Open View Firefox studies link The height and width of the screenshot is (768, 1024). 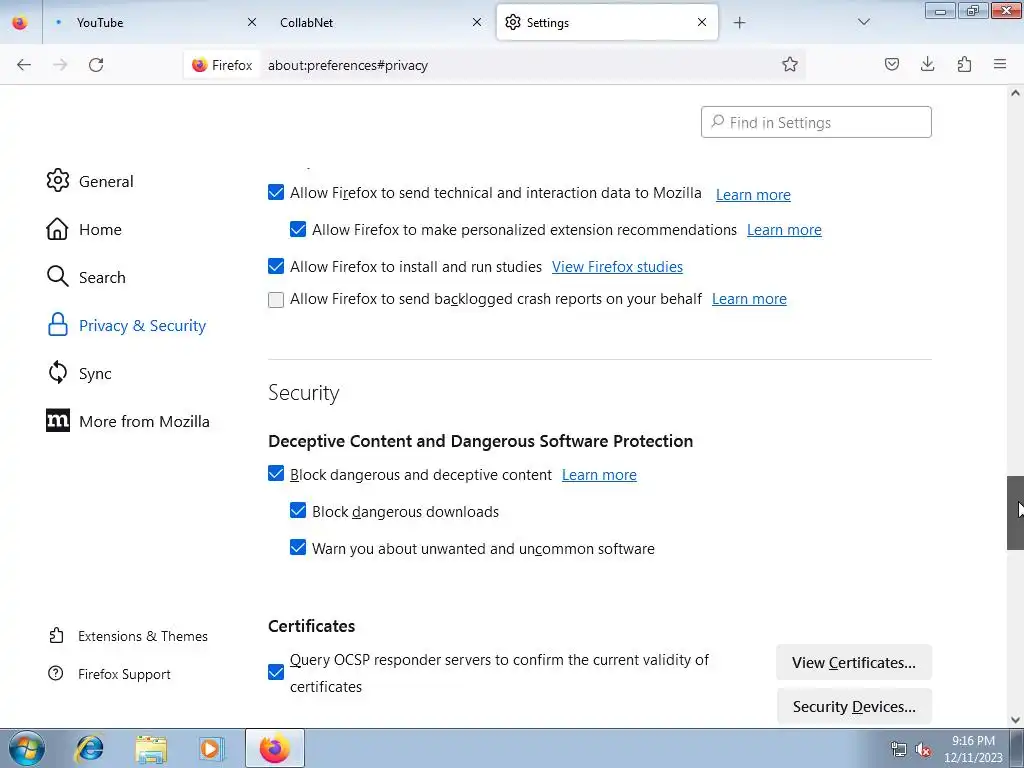[x=617, y=266]
